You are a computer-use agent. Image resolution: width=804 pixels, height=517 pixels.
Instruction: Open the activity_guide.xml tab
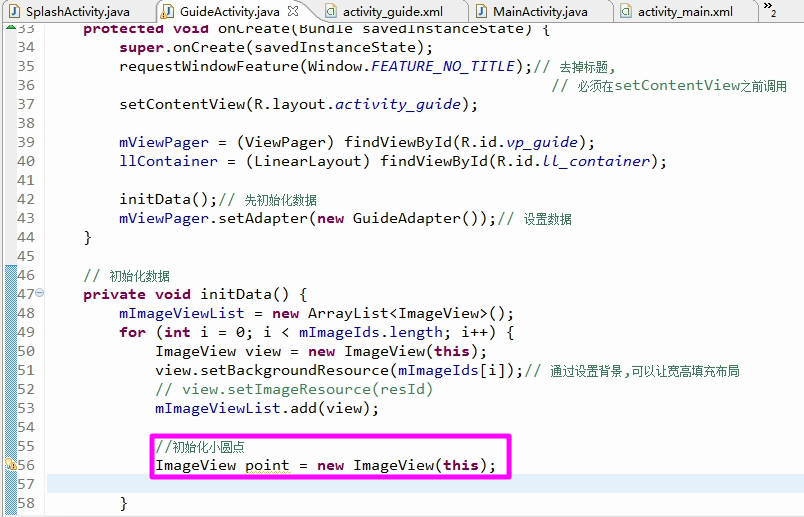tap(393, 11)
